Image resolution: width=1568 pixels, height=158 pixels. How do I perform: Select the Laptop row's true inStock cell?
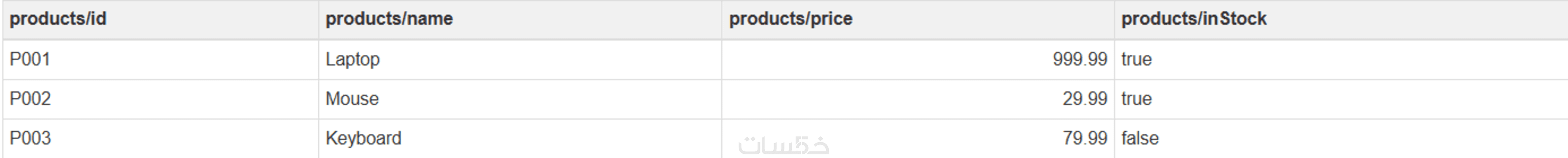(1136, 60)
